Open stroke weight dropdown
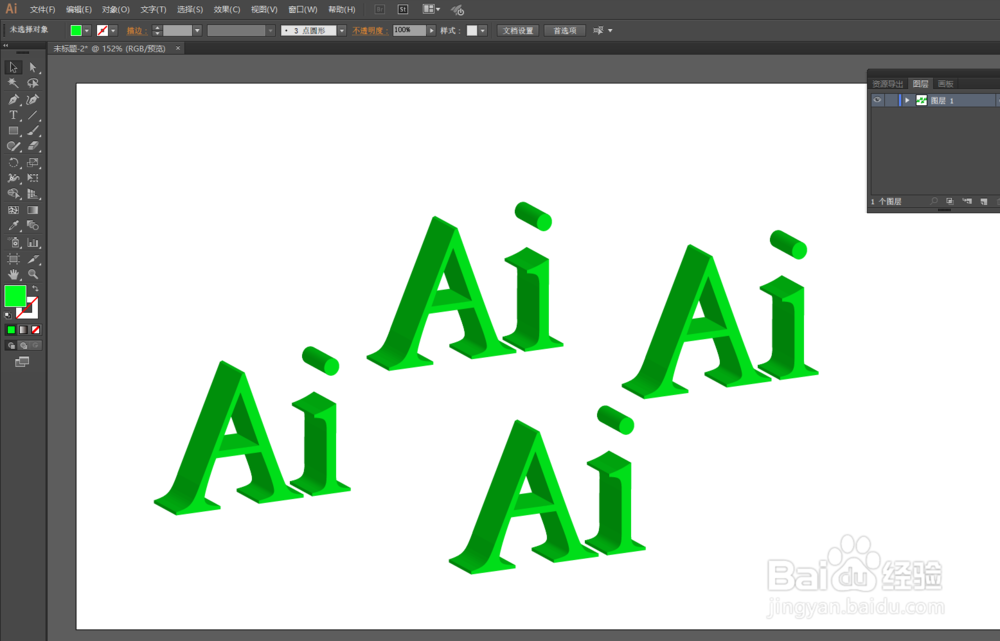The width and height of the screenshot is (1000, 641). (x=197, y=31)
